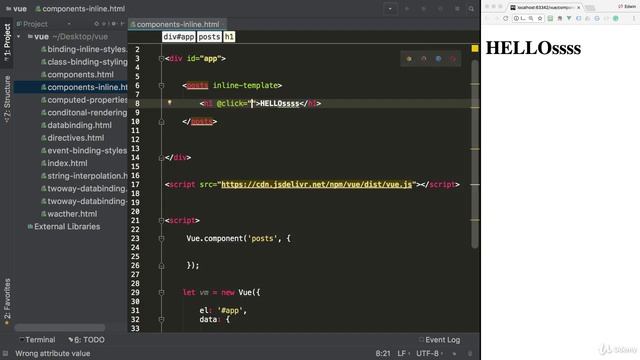The height and width of the screenshot is (360, 640).
Task: Fold the data object on line 32
Action: coord(161,319)
